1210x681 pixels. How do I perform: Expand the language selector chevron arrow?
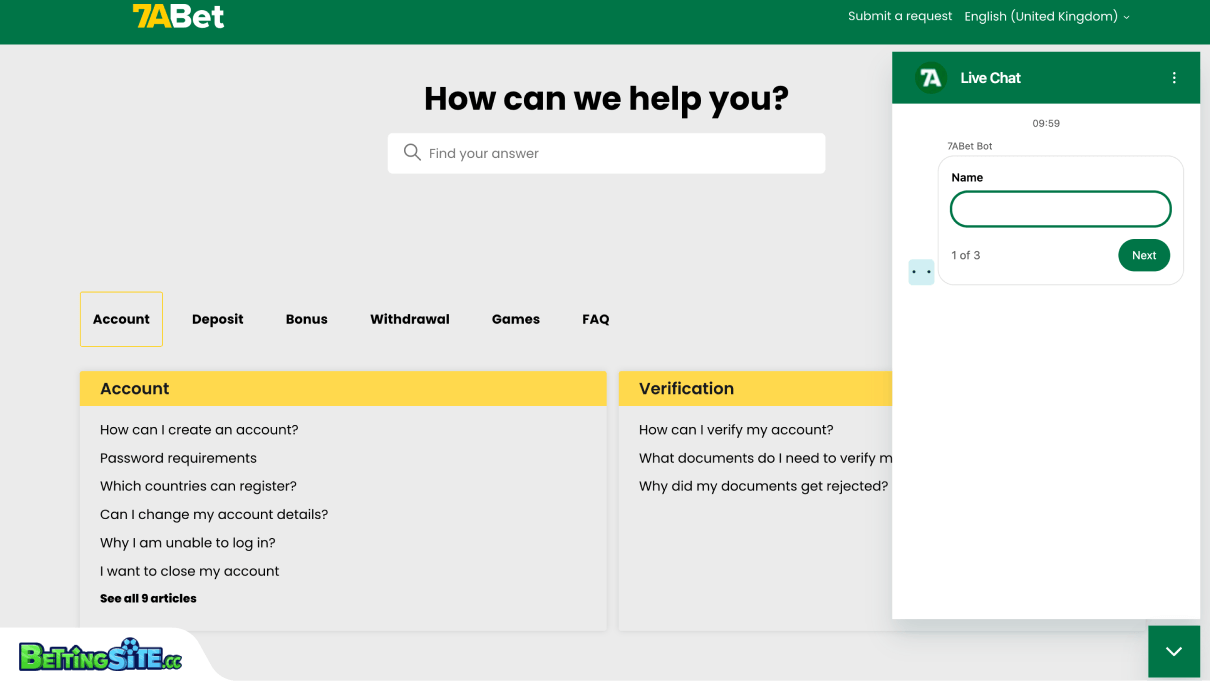point(1127,17)
